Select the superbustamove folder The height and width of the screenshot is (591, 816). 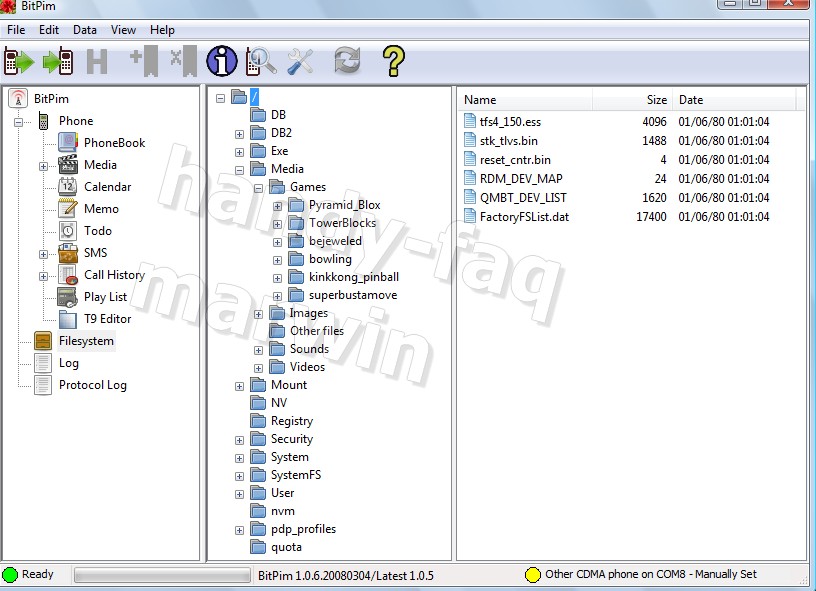353,295
